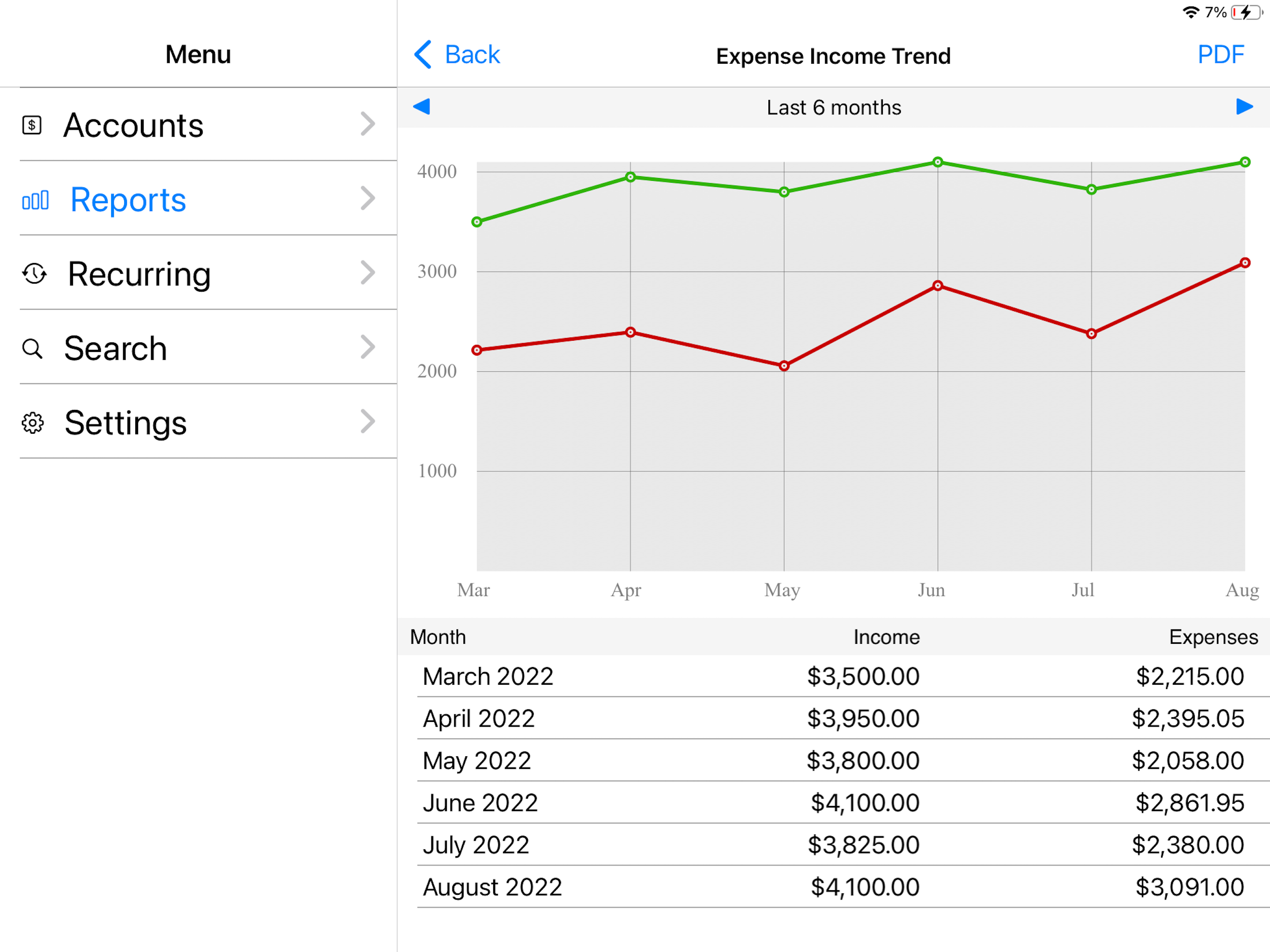Export the report as PDF
The height and width of the screenshot is (952, 1270).
(1221, 54)
